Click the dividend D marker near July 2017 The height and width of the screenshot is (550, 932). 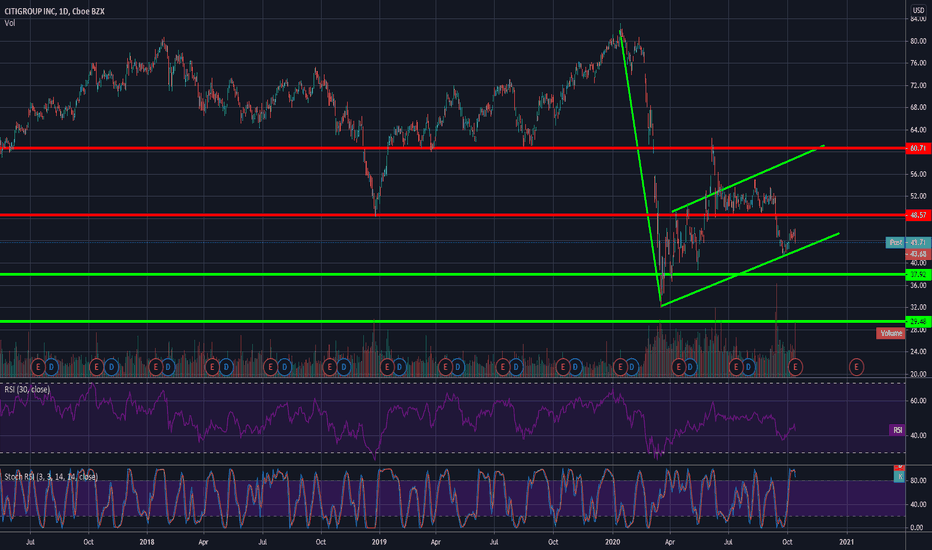tap(52, 367)
